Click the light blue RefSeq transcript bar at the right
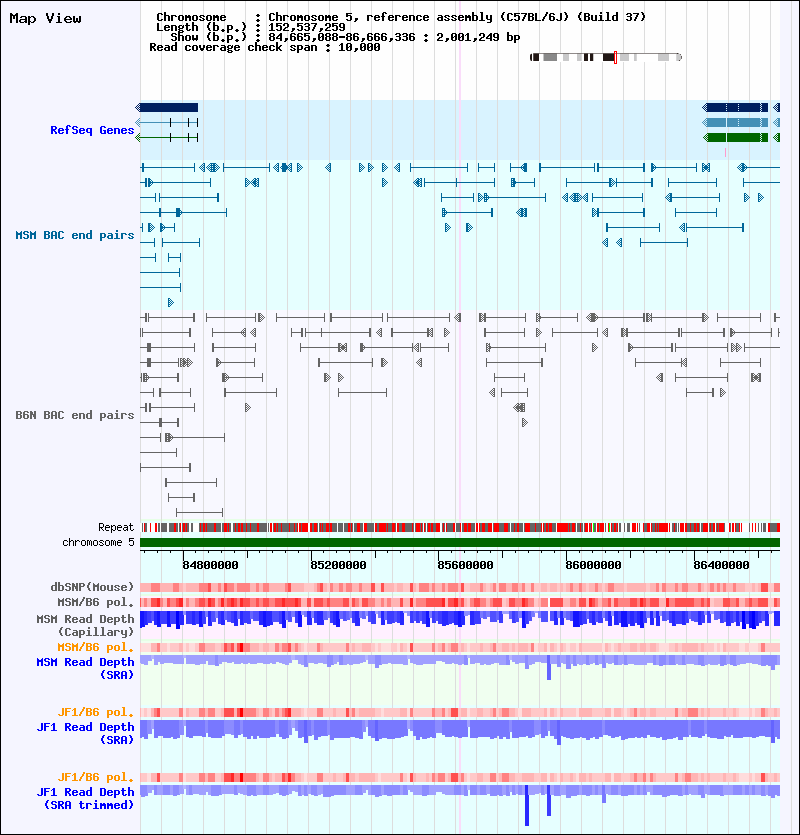Screen dimensions: 800x835 click(736, 122)
